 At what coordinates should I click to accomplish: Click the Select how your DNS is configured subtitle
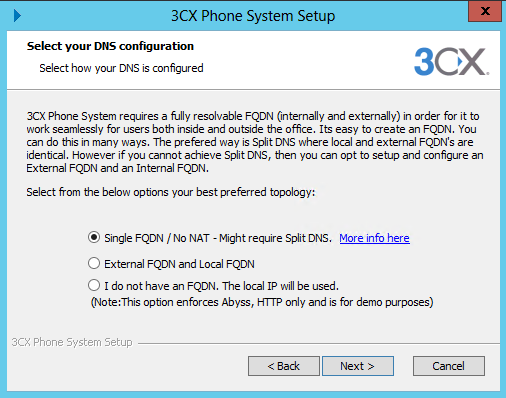click(121, 68)
